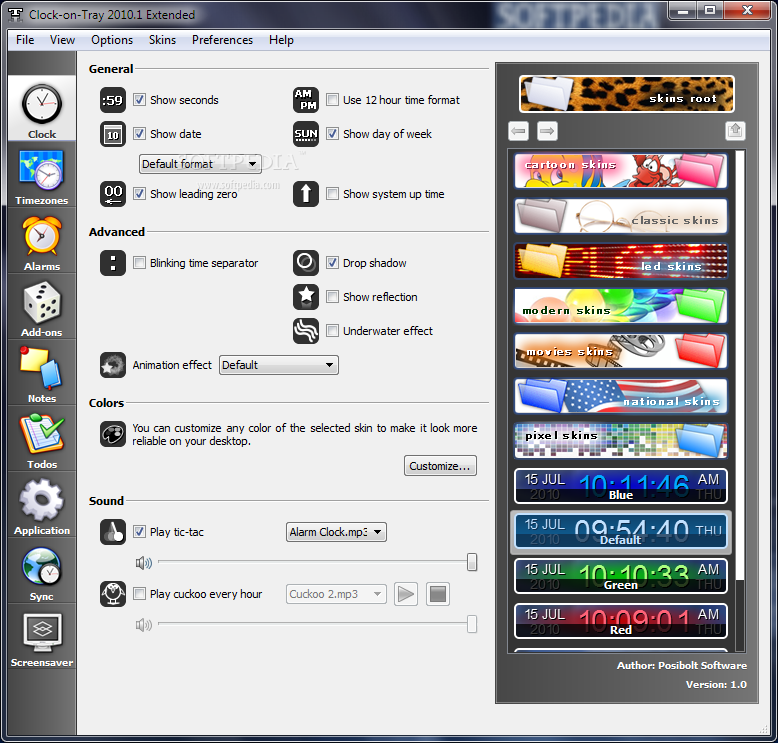Toggle Play tic-tac checkbox
Screen dimensions: 778x743
click(139, 532)
